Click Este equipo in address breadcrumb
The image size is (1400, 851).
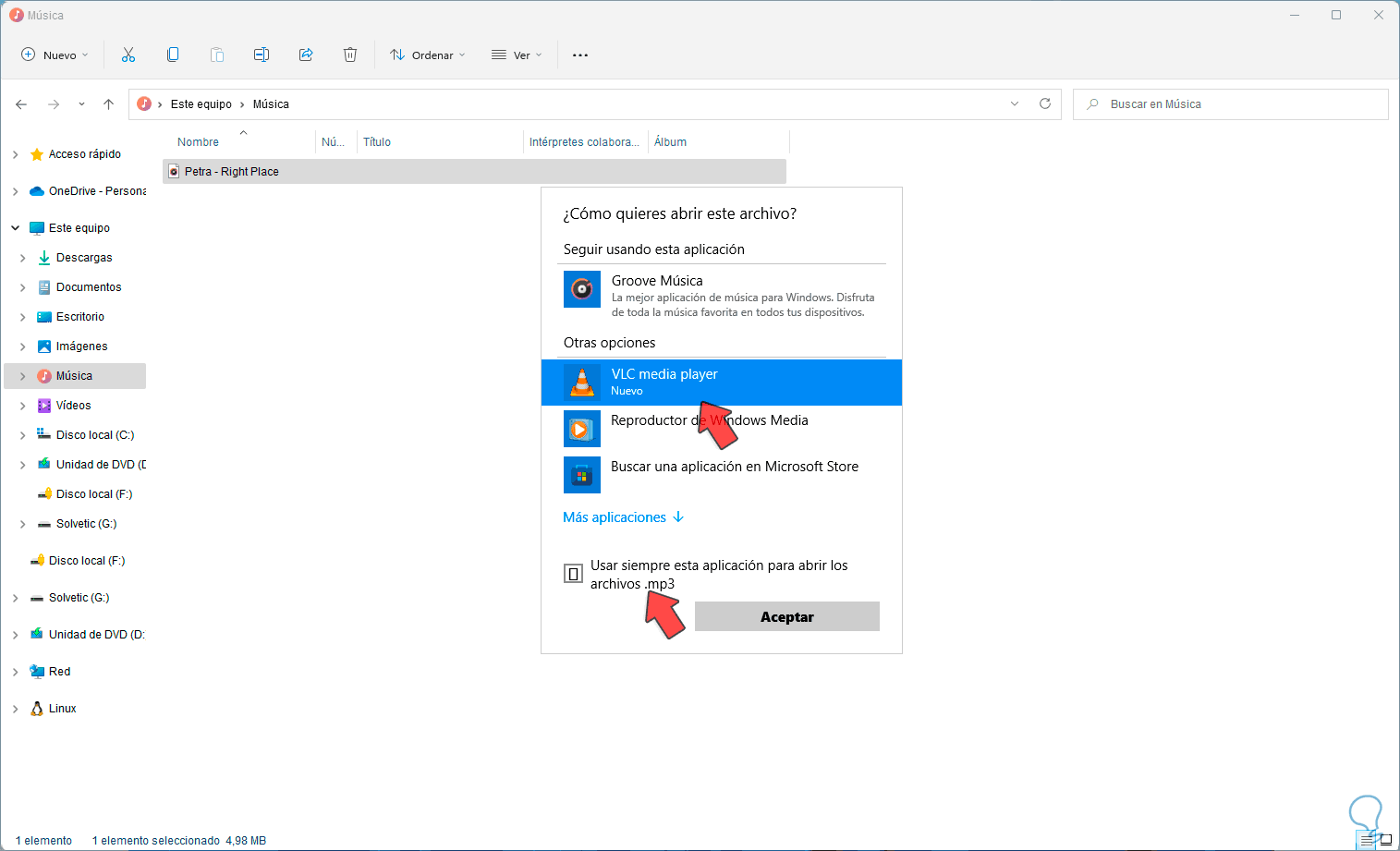pyautogui.click(x=201, y=104)
